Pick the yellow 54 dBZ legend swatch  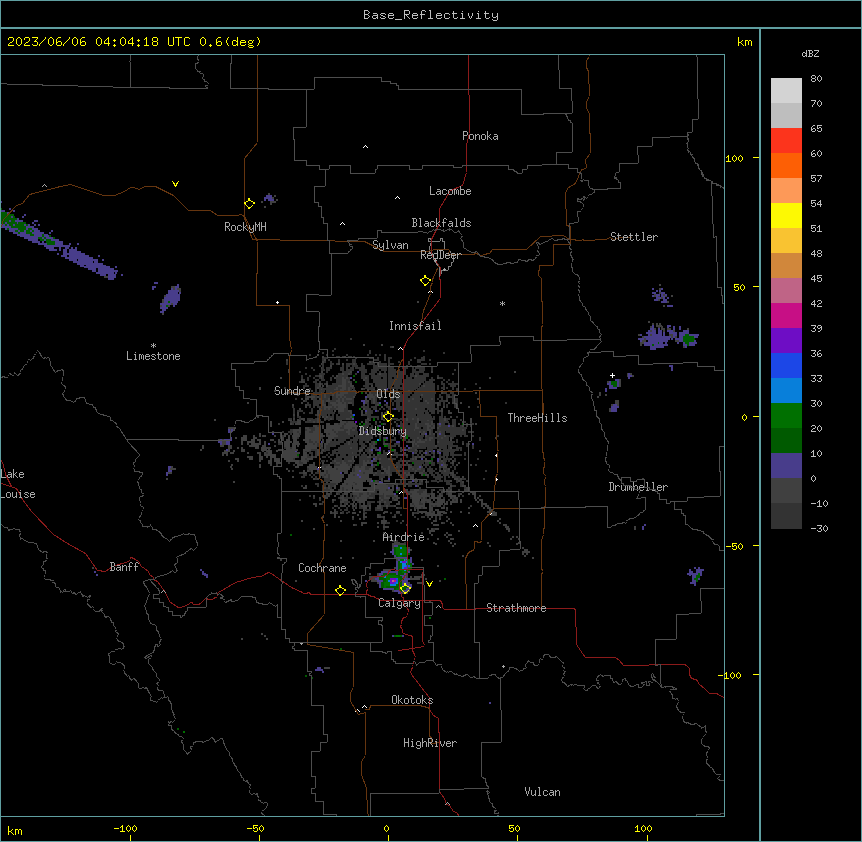pos(786,215)
